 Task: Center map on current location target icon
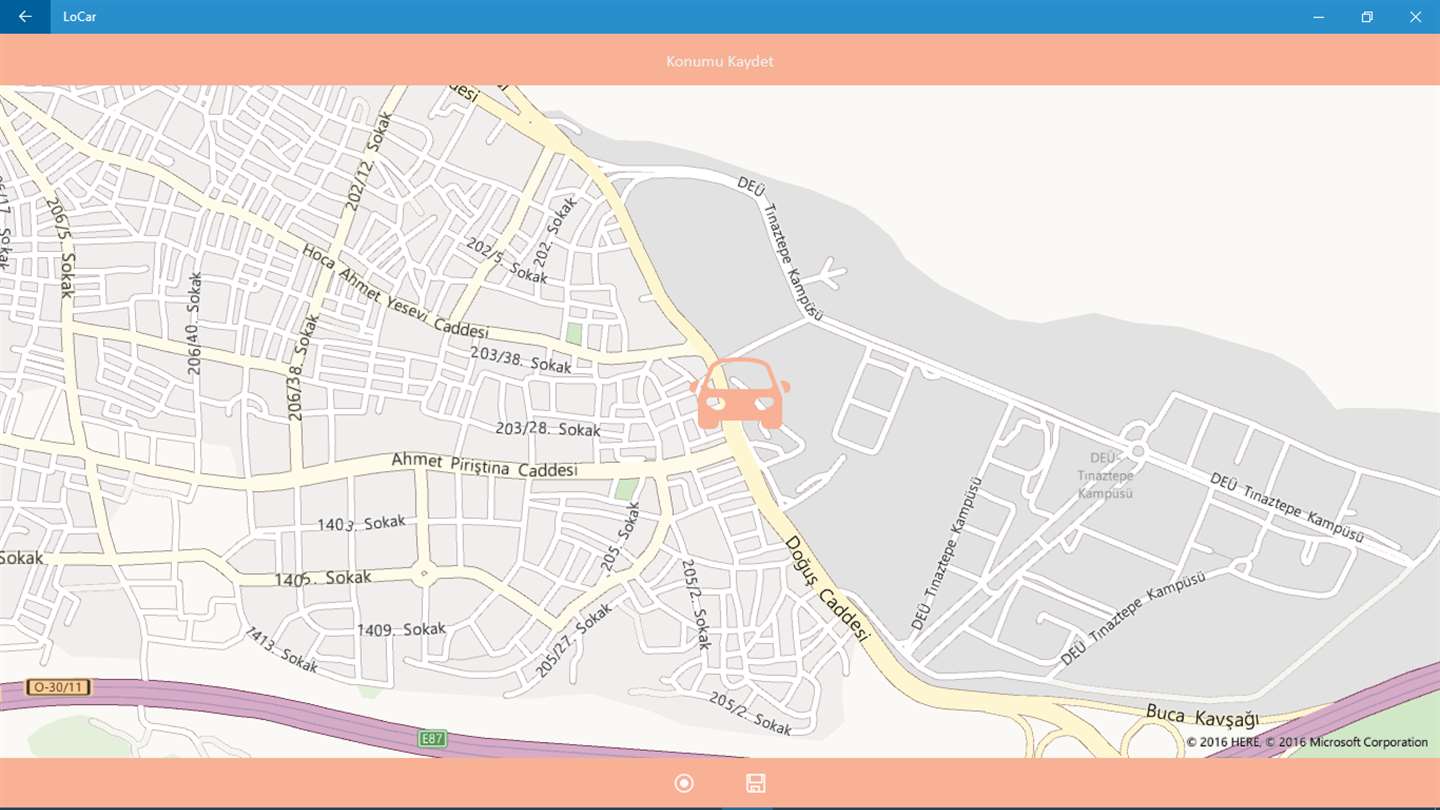[x=684, y=783]
